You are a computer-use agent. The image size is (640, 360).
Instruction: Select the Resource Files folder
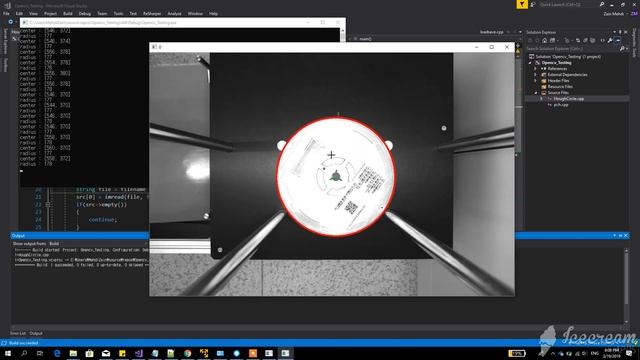(x=559, y=87)
